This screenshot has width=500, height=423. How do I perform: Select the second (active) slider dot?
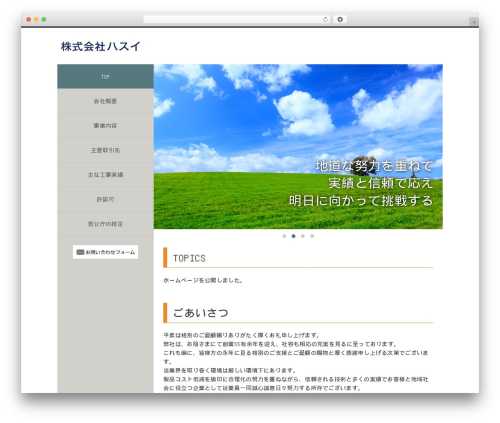[293, 236]
